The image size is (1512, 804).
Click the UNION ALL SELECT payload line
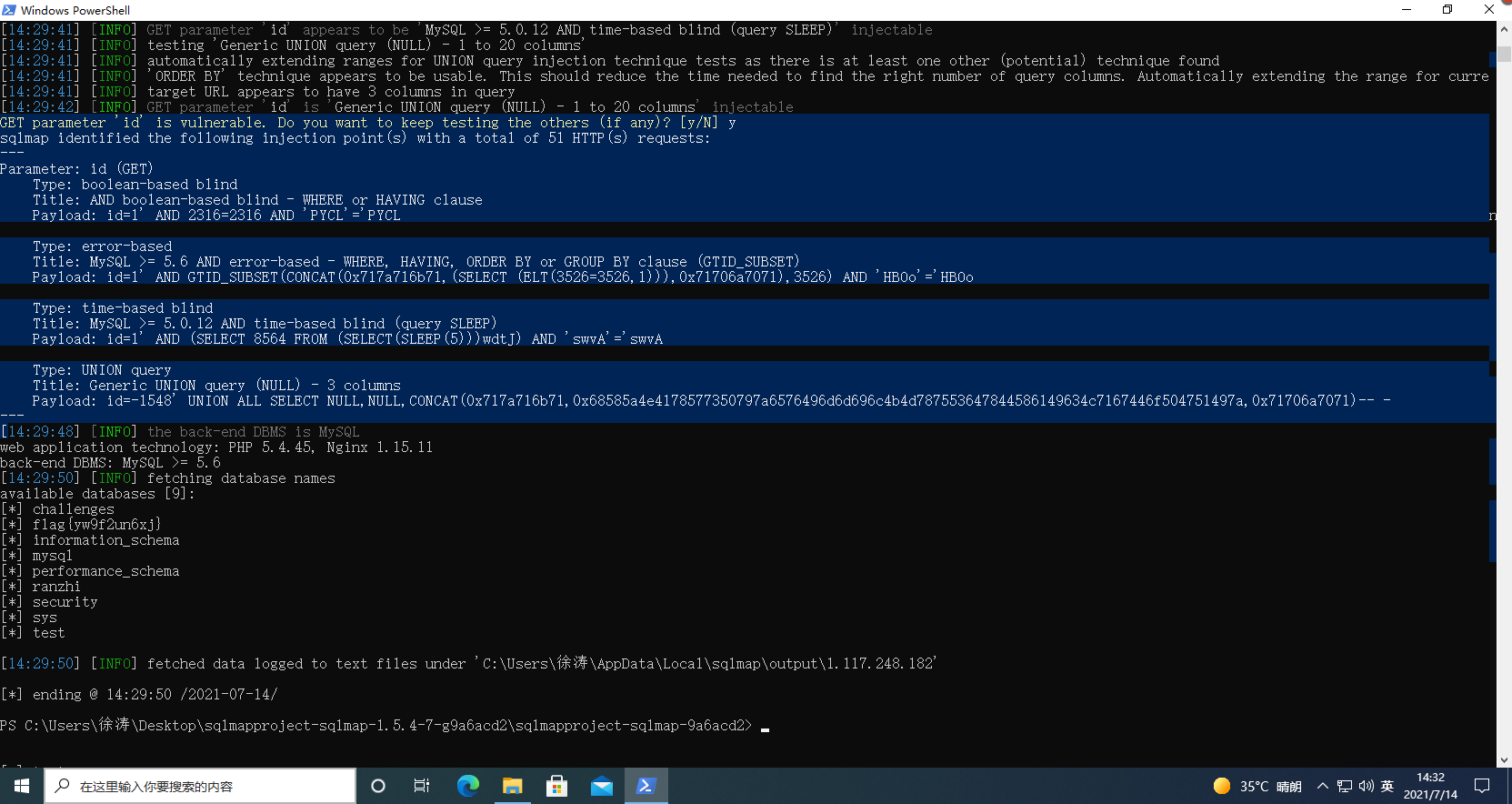point(712,401)
